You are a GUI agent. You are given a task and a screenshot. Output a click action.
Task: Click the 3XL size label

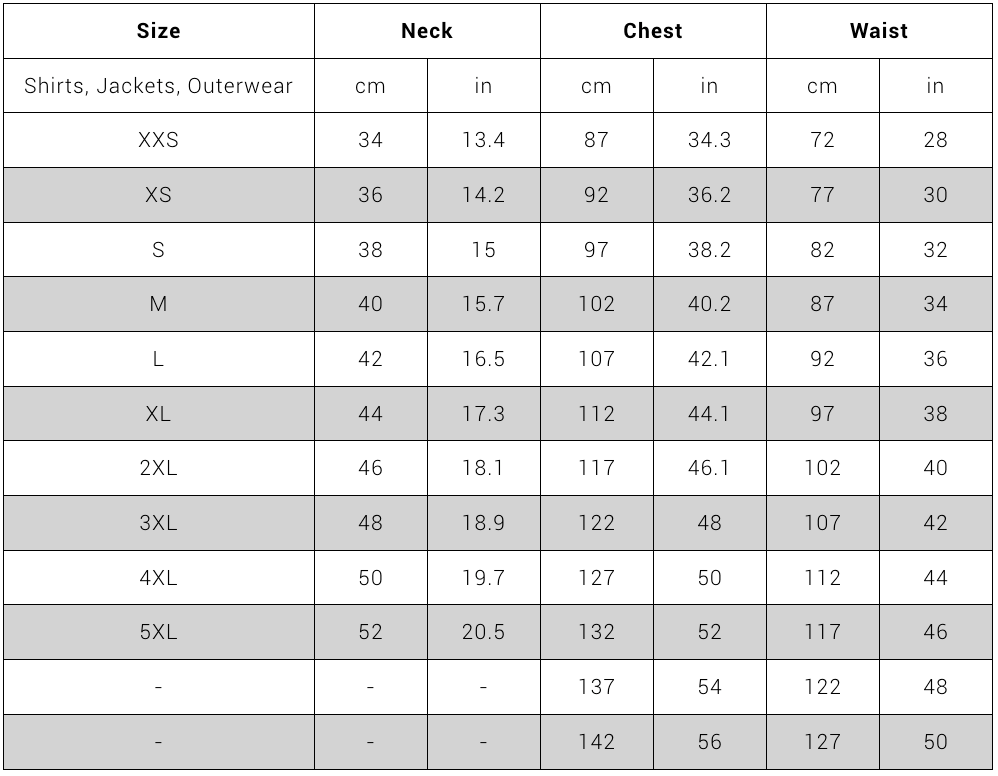[x=158, y=523]
